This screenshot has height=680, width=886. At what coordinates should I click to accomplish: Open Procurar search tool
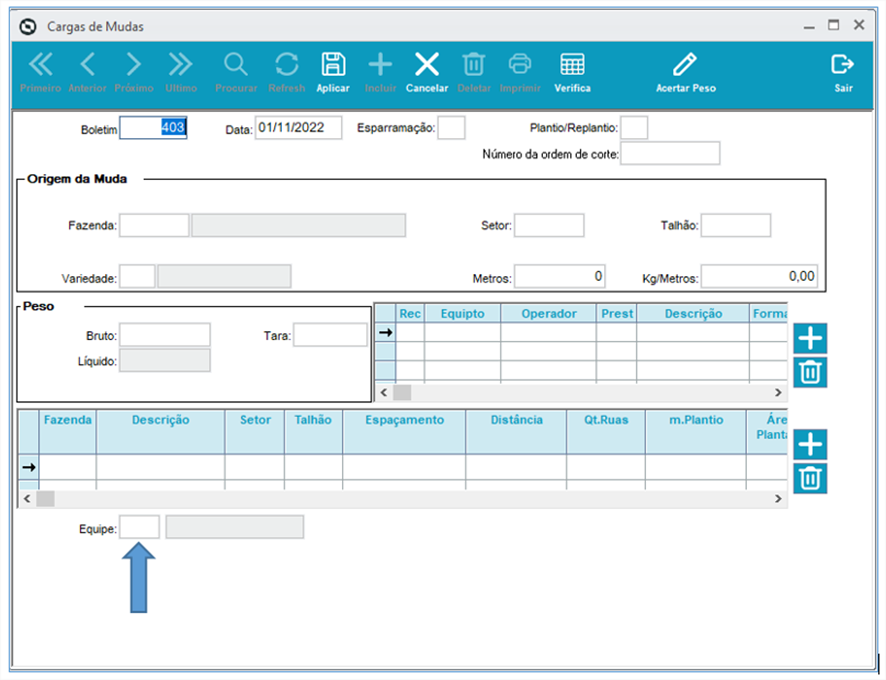(236, 72)
